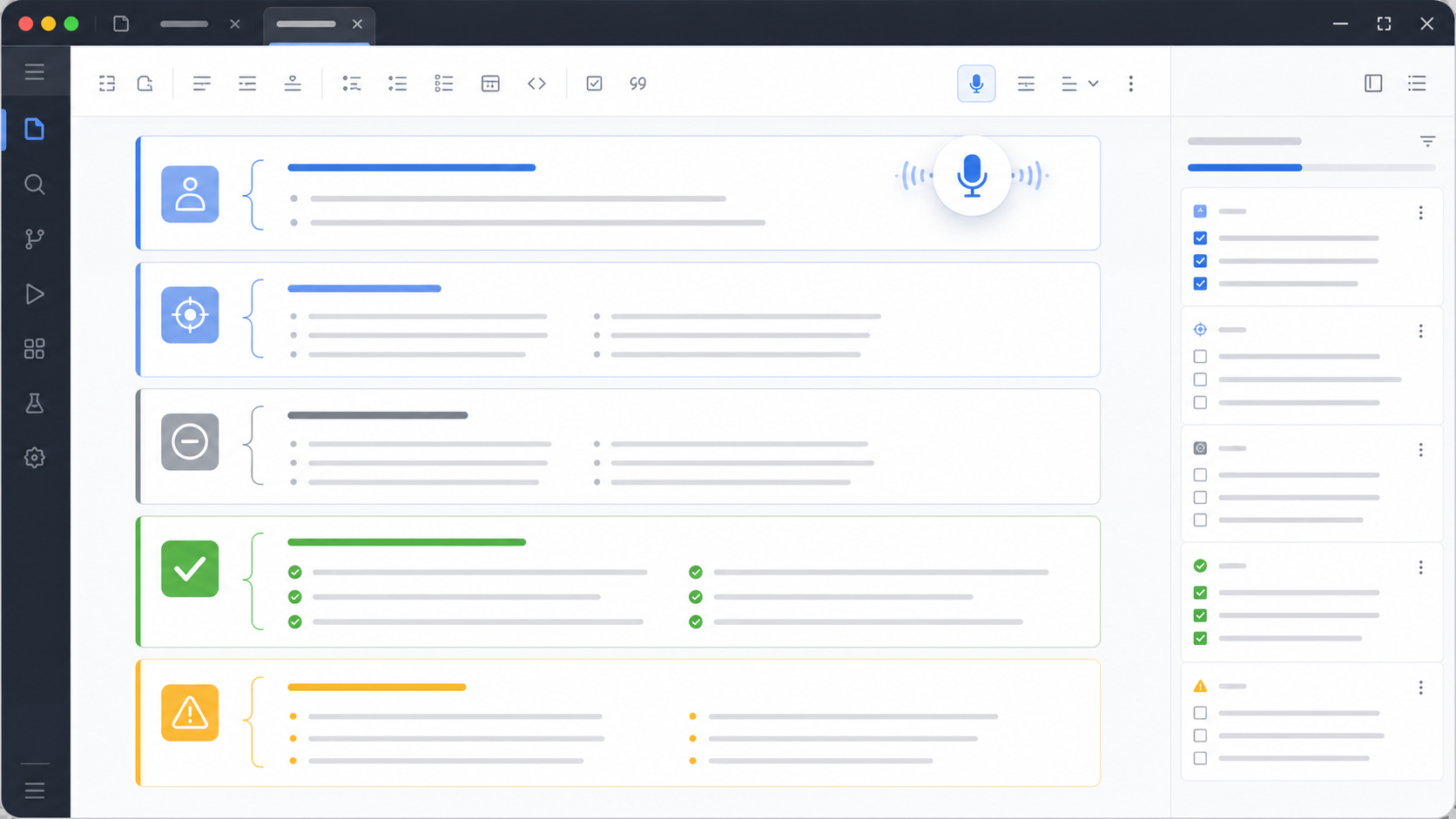Select the document explorer sidebar icon
This screenshot has height=819, width=1456.
point(35,129)
